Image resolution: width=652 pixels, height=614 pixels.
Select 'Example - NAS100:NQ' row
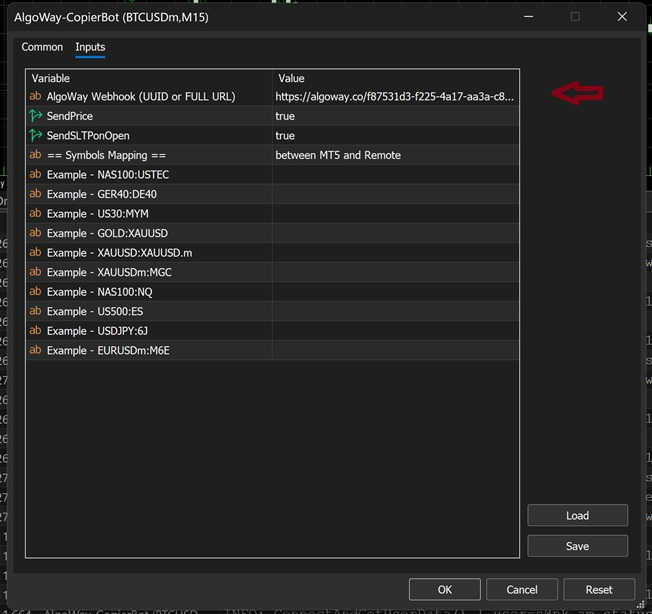(272, 292)
